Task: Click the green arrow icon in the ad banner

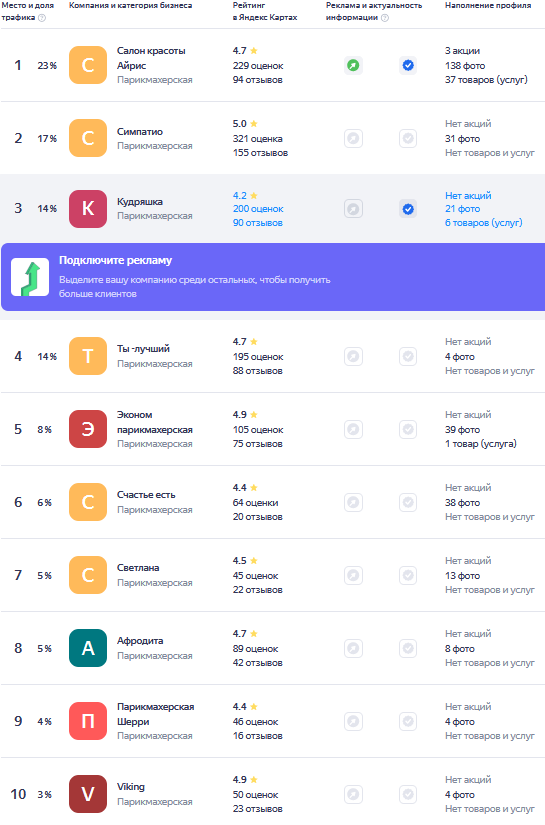Action: (x=30, y=277)
